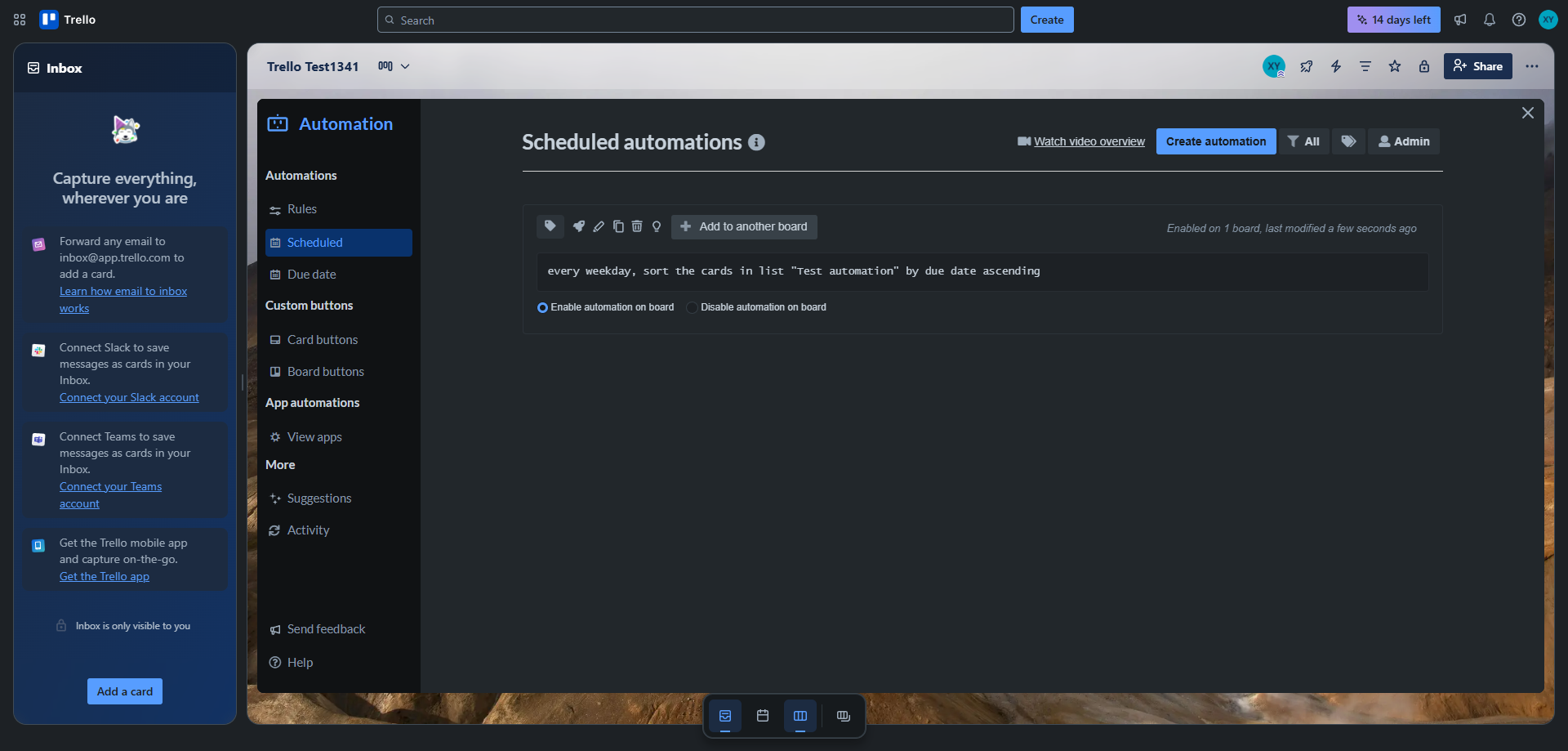Click Create automation button

point(1216,141)
